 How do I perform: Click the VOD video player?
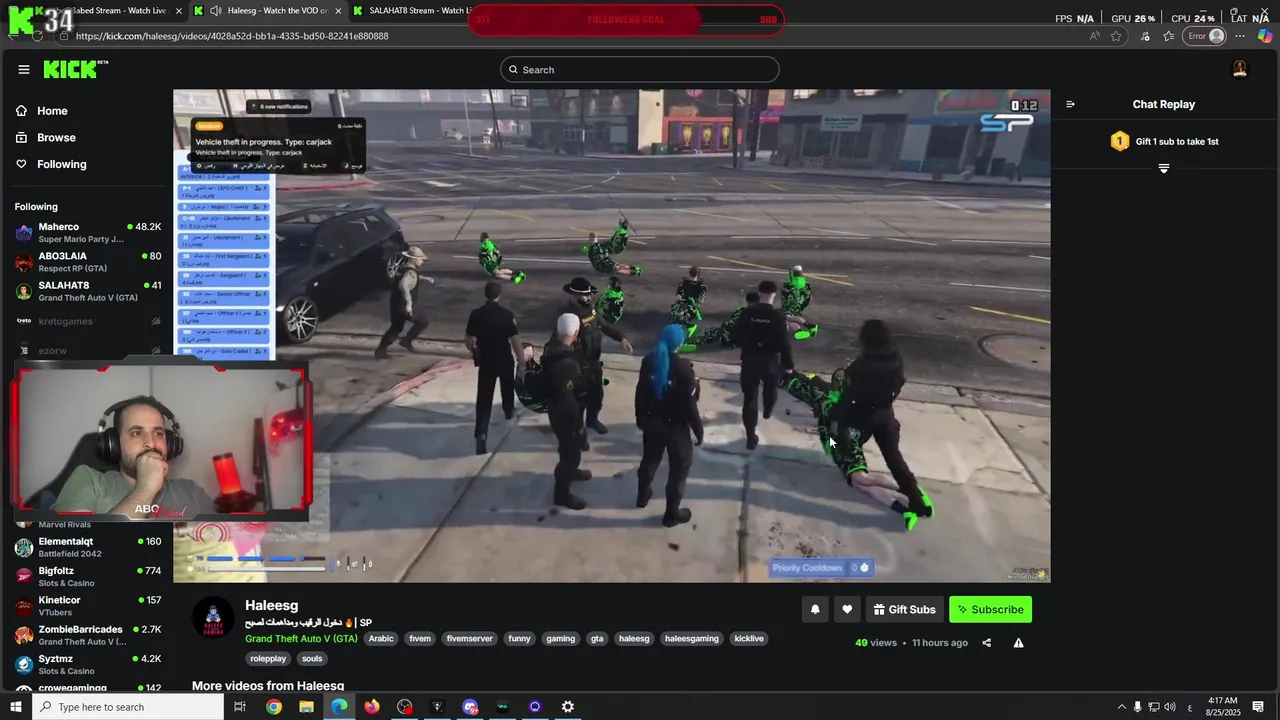[611, 336]
